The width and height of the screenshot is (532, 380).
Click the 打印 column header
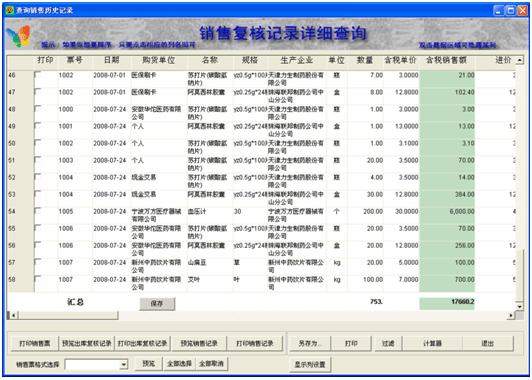[x=45, y=60]
